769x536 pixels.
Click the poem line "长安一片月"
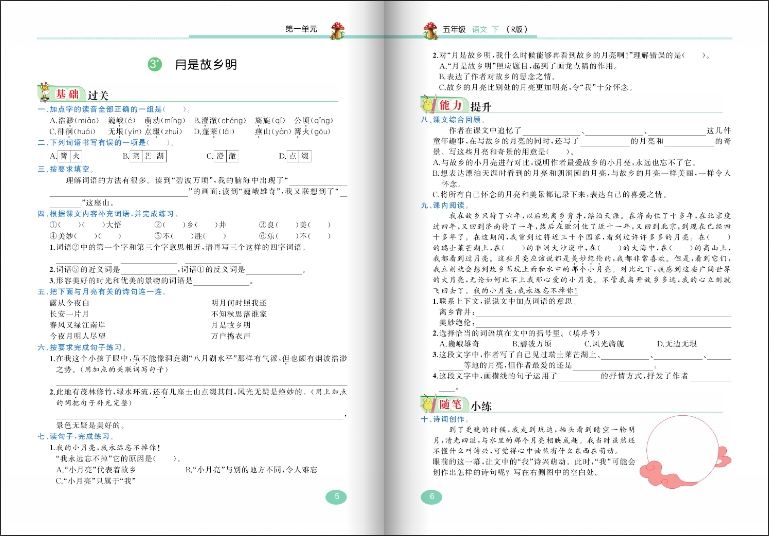click(69, 314)
